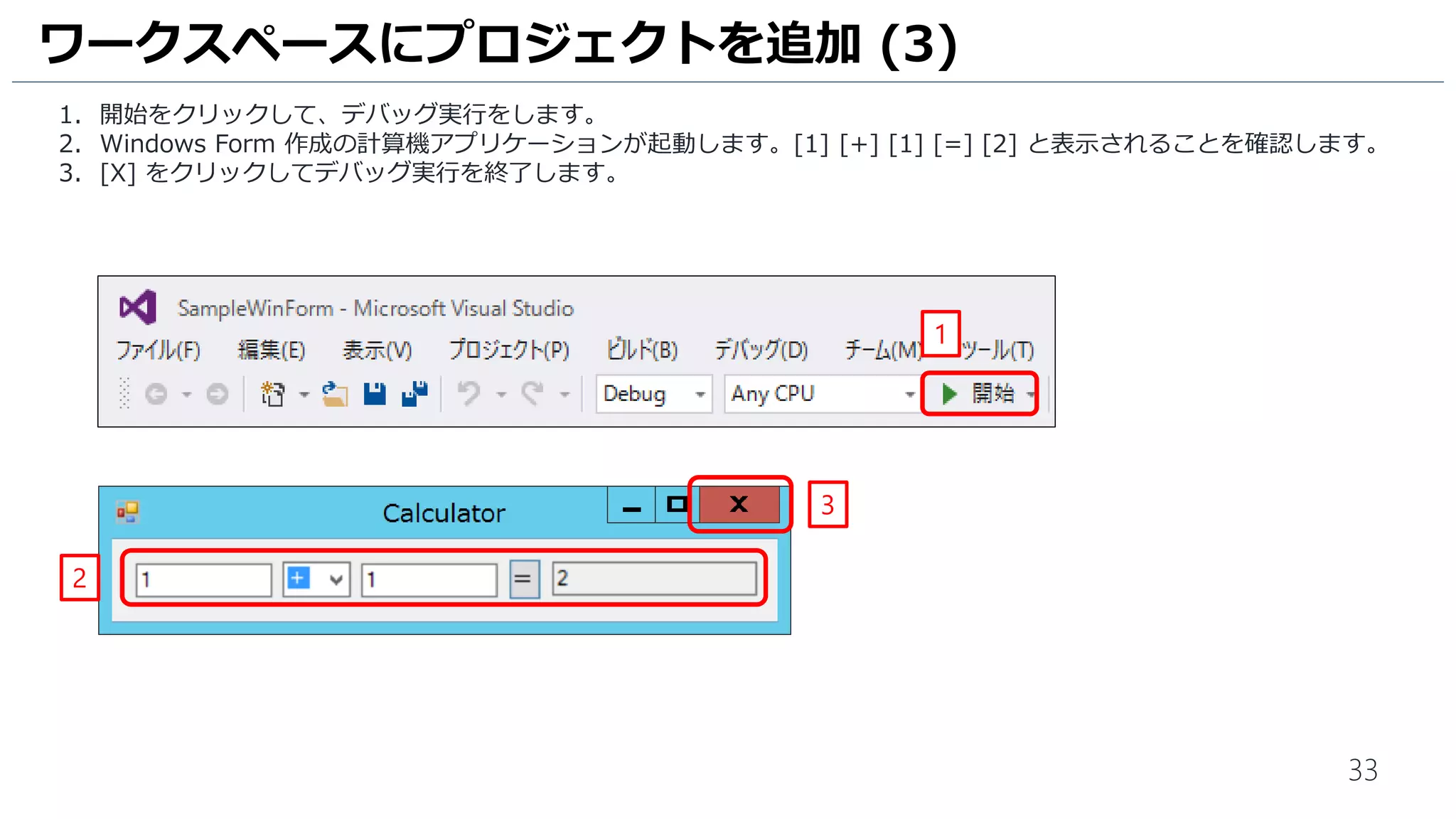The image size is (1456, 819).
Task: Open the navigate backward history dropdown arrow
Action: pos(187,394)
